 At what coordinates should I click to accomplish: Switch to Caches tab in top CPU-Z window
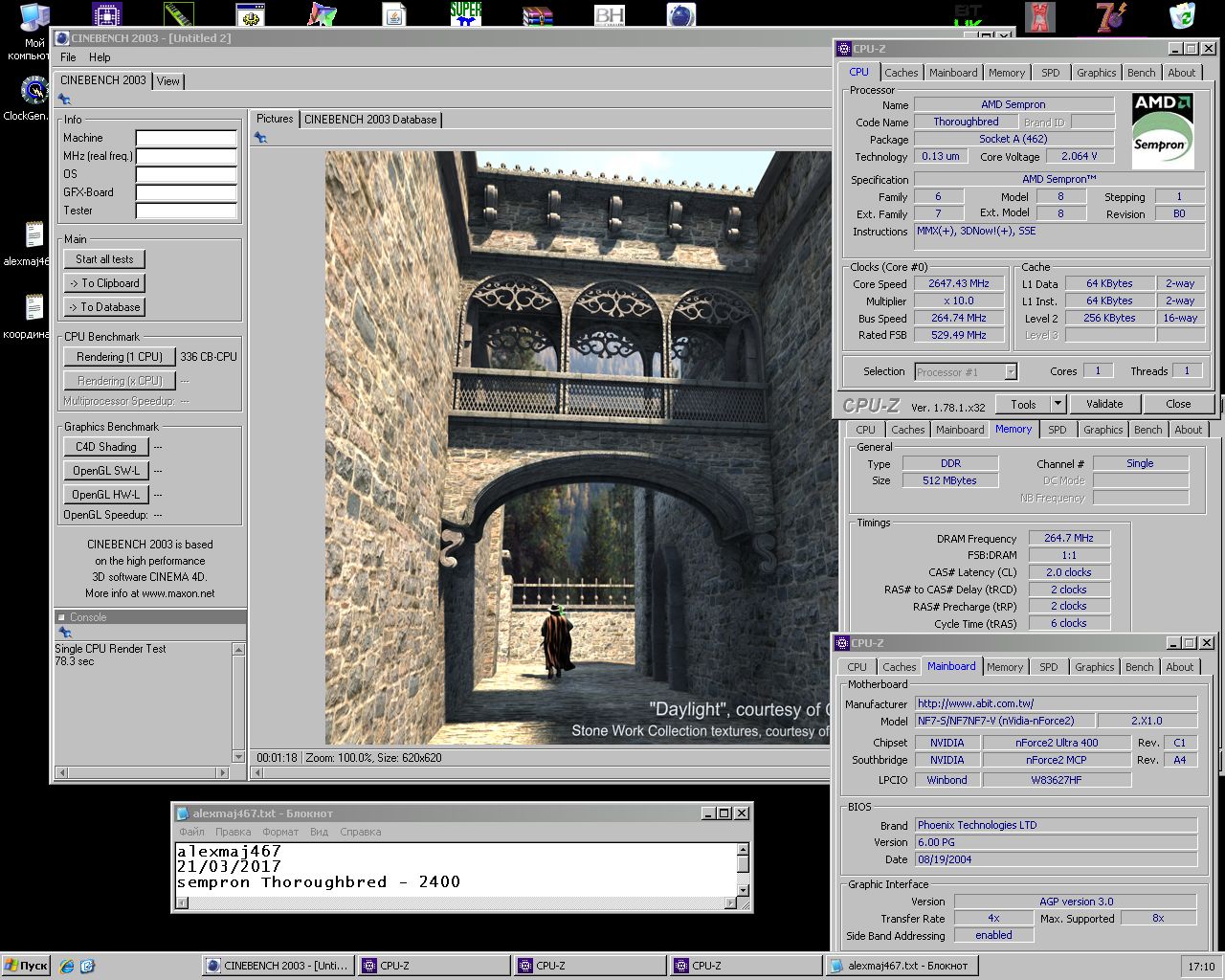click(901, 73)
